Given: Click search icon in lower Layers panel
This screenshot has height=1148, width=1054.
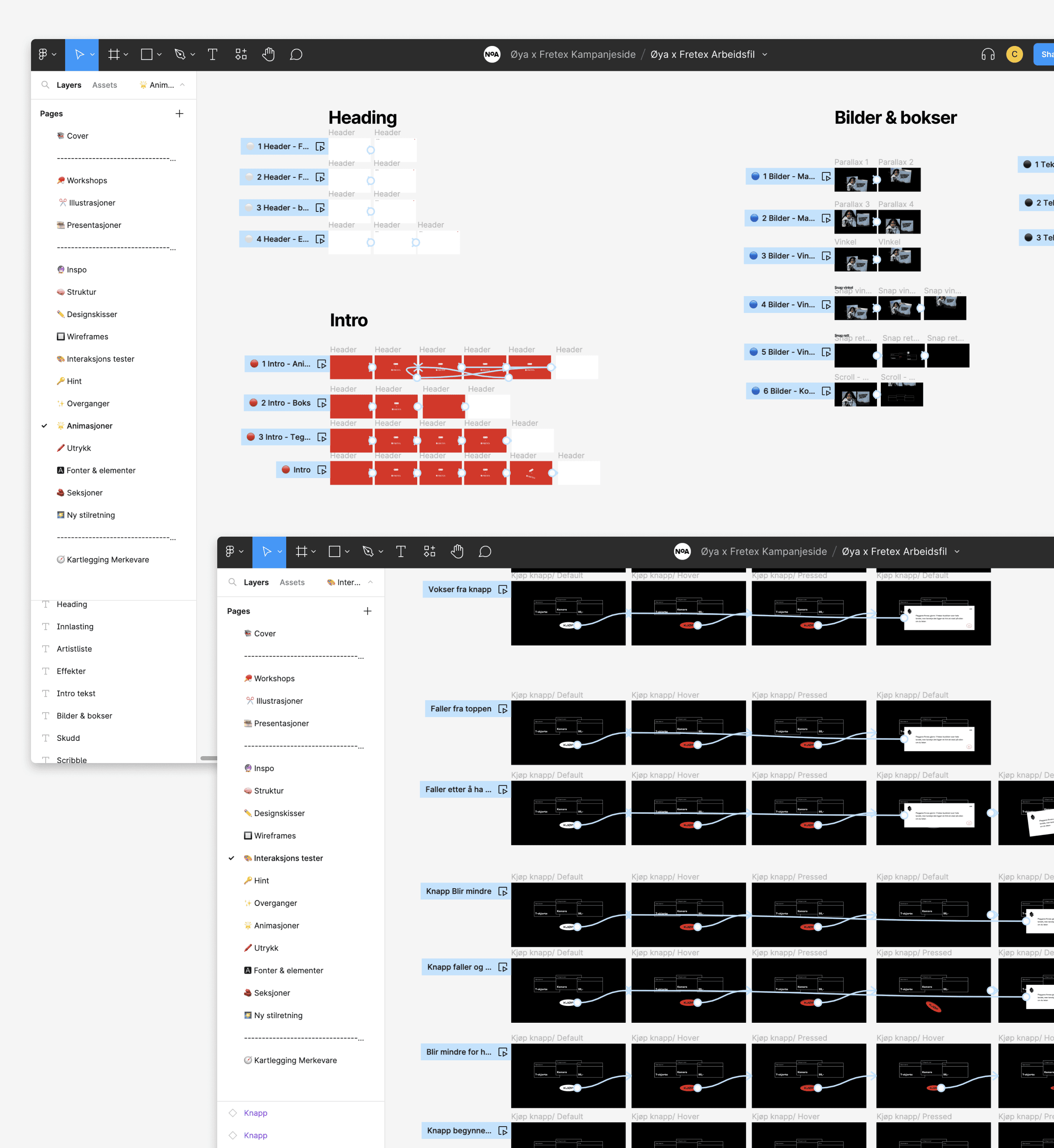Looking at the screenshot, I should [x=232, y=582].
